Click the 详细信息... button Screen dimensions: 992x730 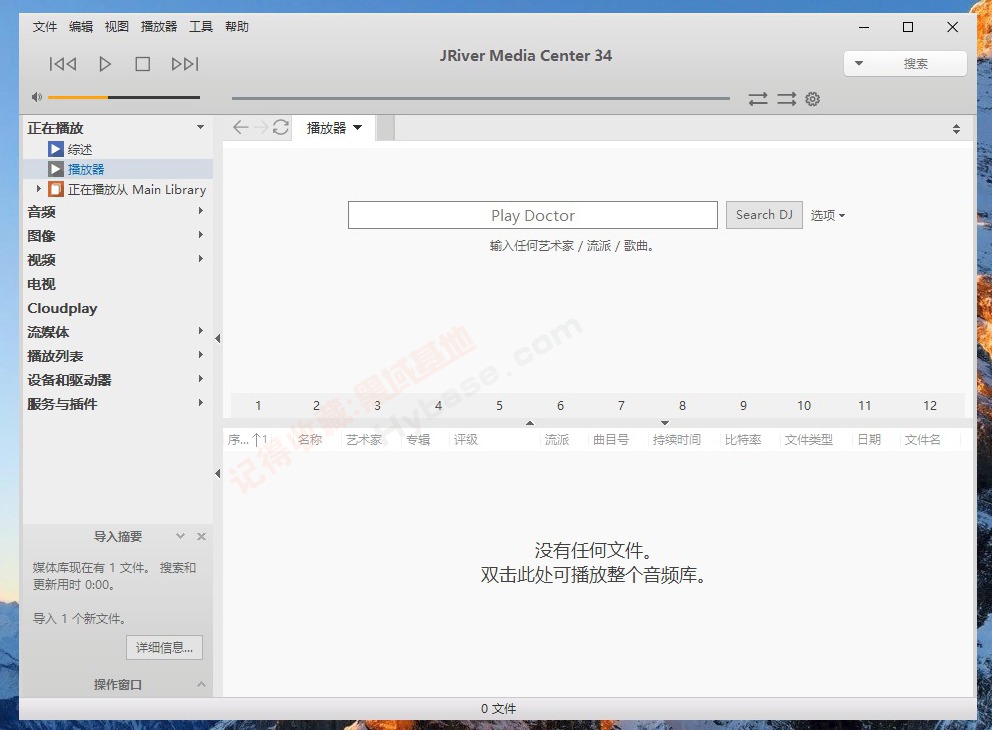164,647
